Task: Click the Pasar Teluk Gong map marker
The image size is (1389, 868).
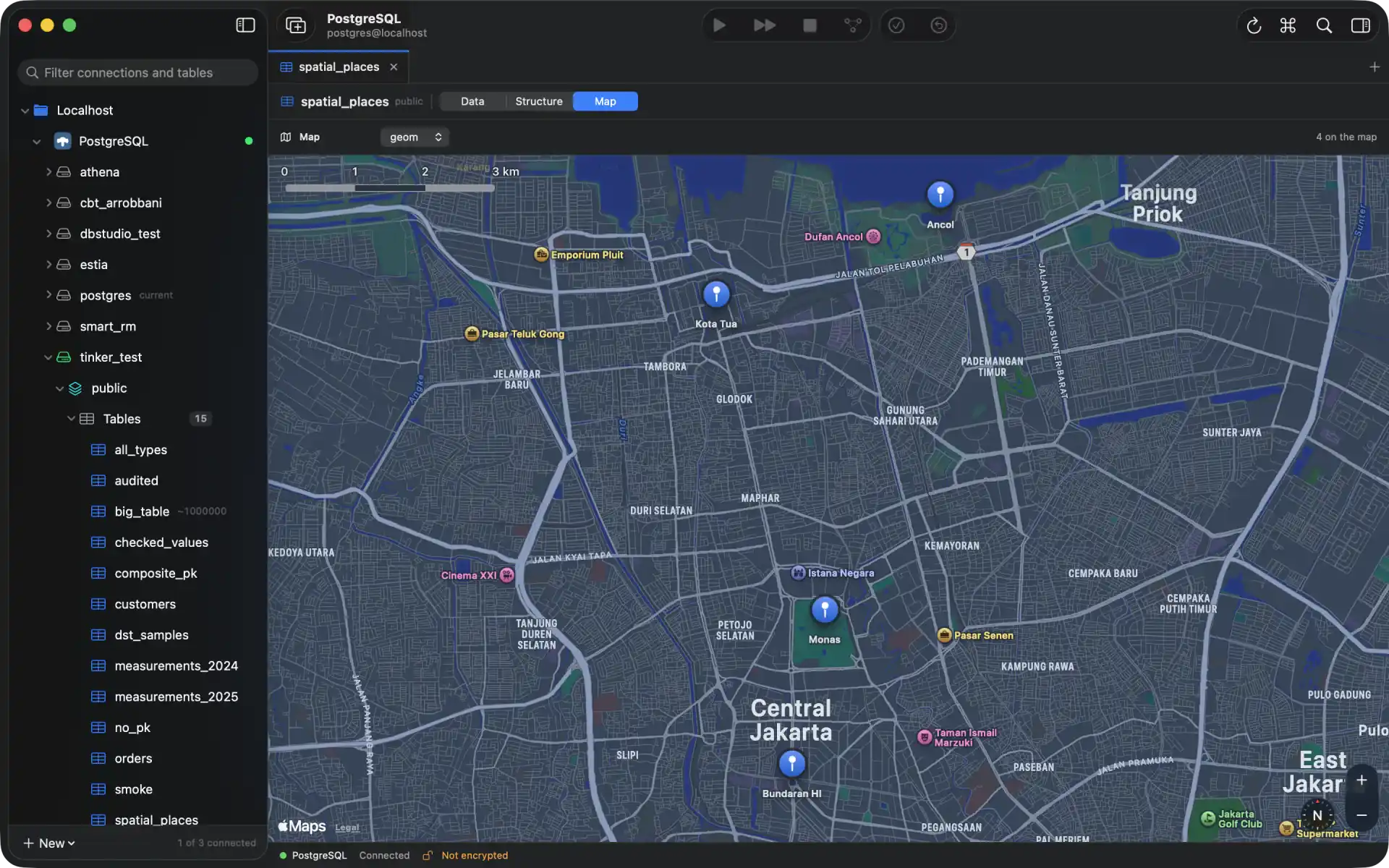Action: coord(472,333)
